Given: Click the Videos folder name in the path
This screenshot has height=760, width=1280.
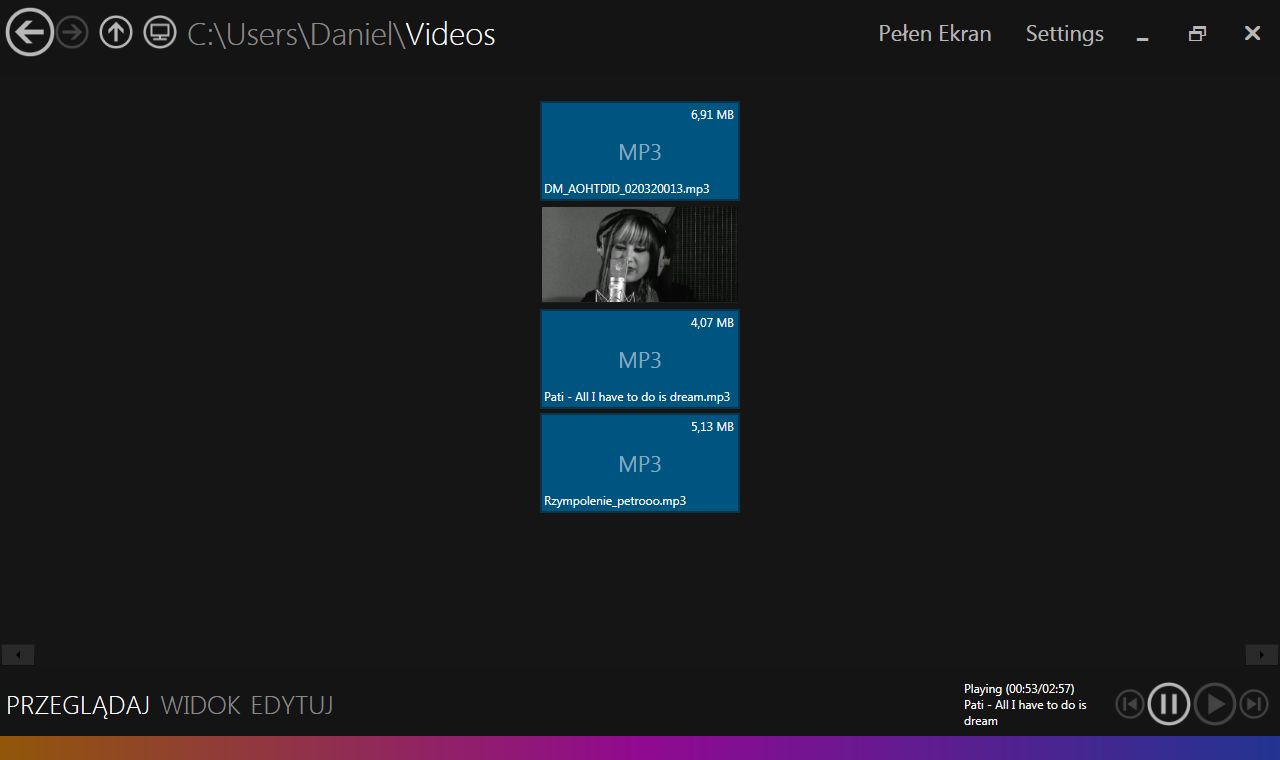Looking at the screenshot, I should click(451, 34).
